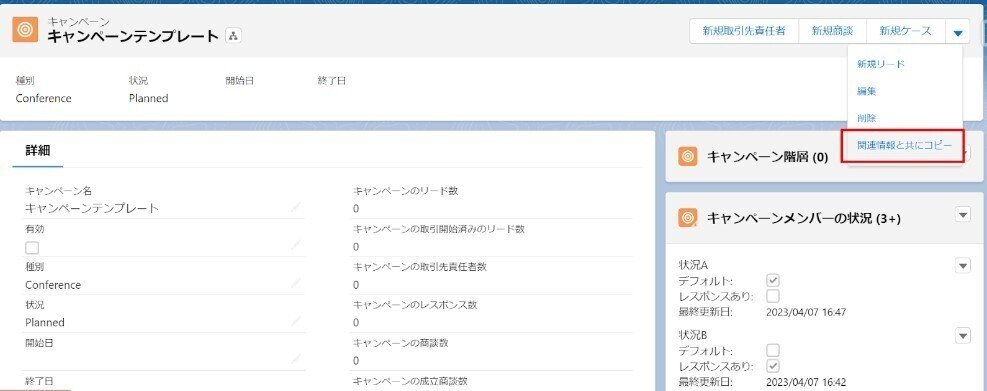Image resolution: width=987 pixels, height=391 pixels.
Task: Open the 状況A record link
Action: click(x=693, y=264)
